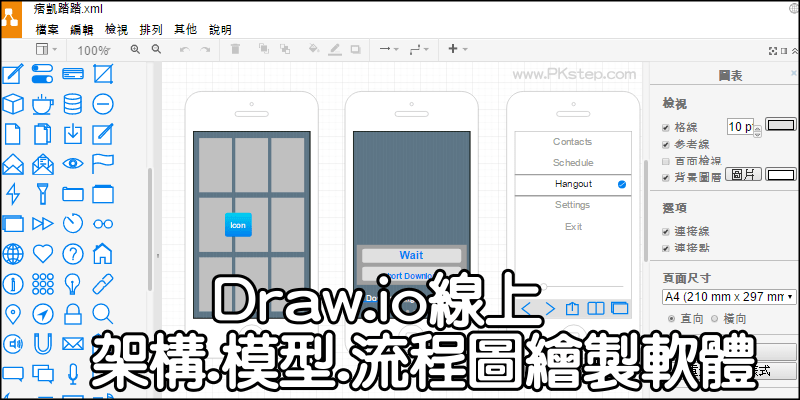Select the home shape icon
Screen dimensions: 800x400
(103, 254)
